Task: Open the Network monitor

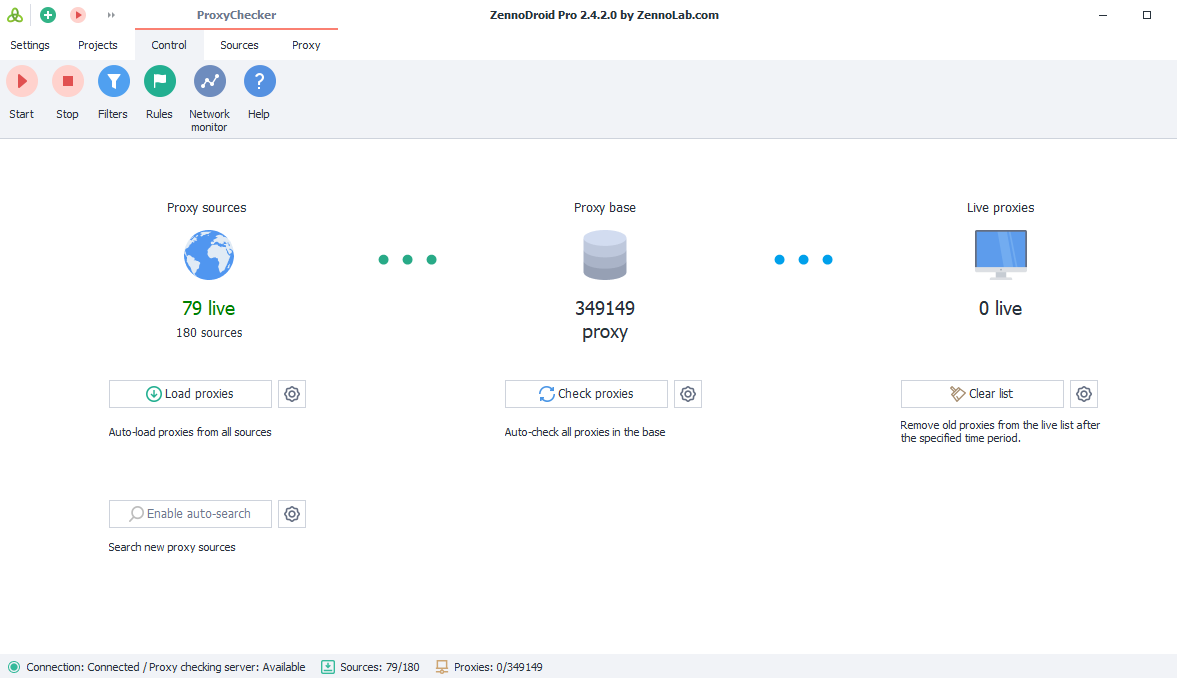Action: click(209, 81)
